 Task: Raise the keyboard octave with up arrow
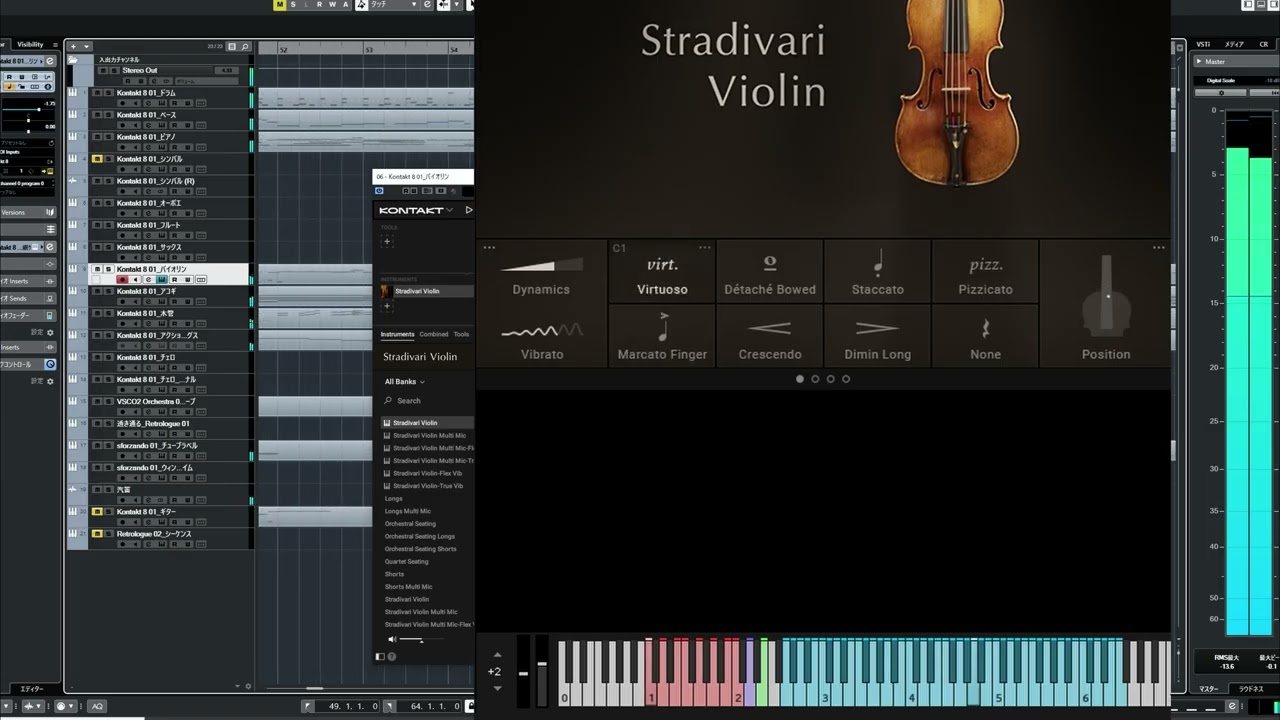(497, 655)
